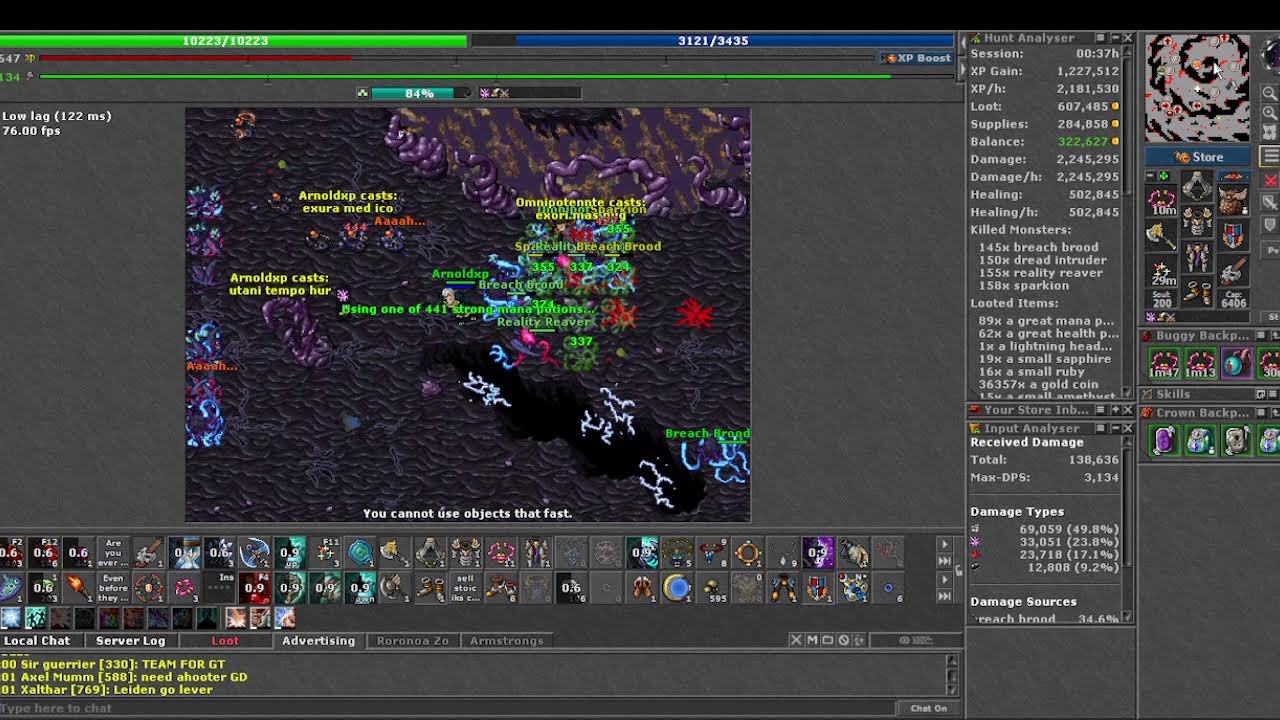This screenshot has height=720, width=1280.
Task: Click the 'sell stoic' text hotkey
Action: tap(465, 586)
